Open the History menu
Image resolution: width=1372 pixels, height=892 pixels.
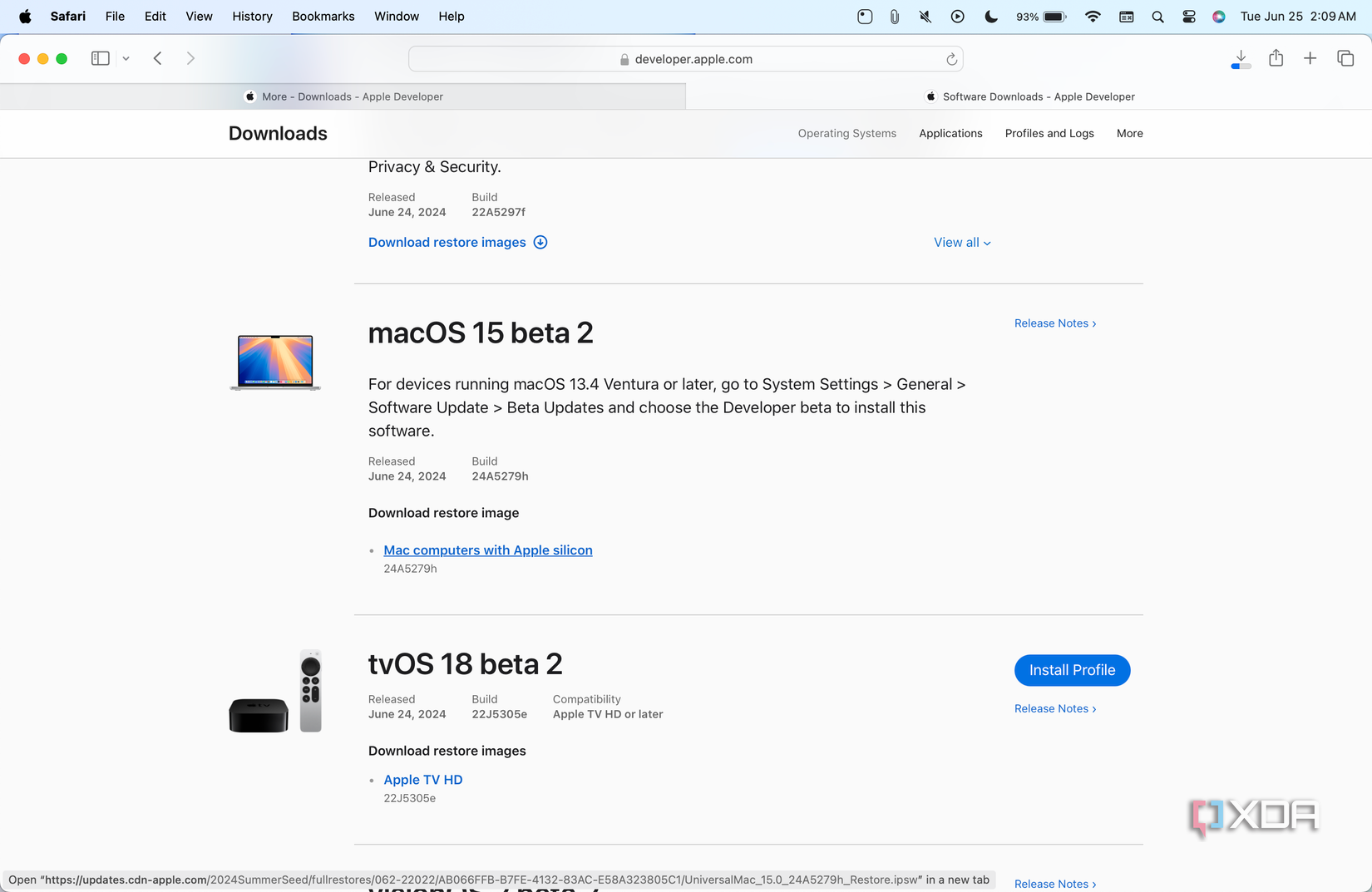tap(252, 17)
